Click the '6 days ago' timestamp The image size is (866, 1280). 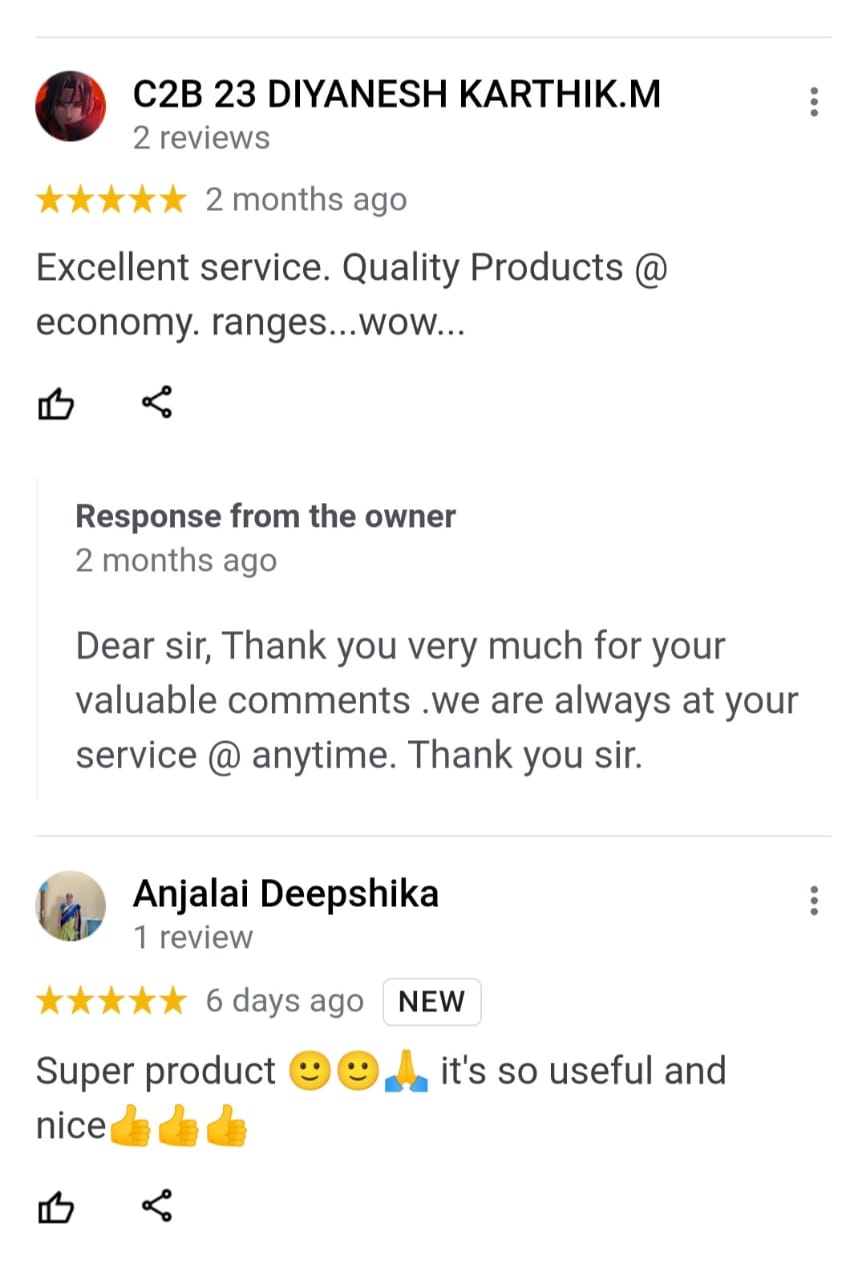[x=285, y=1002]
